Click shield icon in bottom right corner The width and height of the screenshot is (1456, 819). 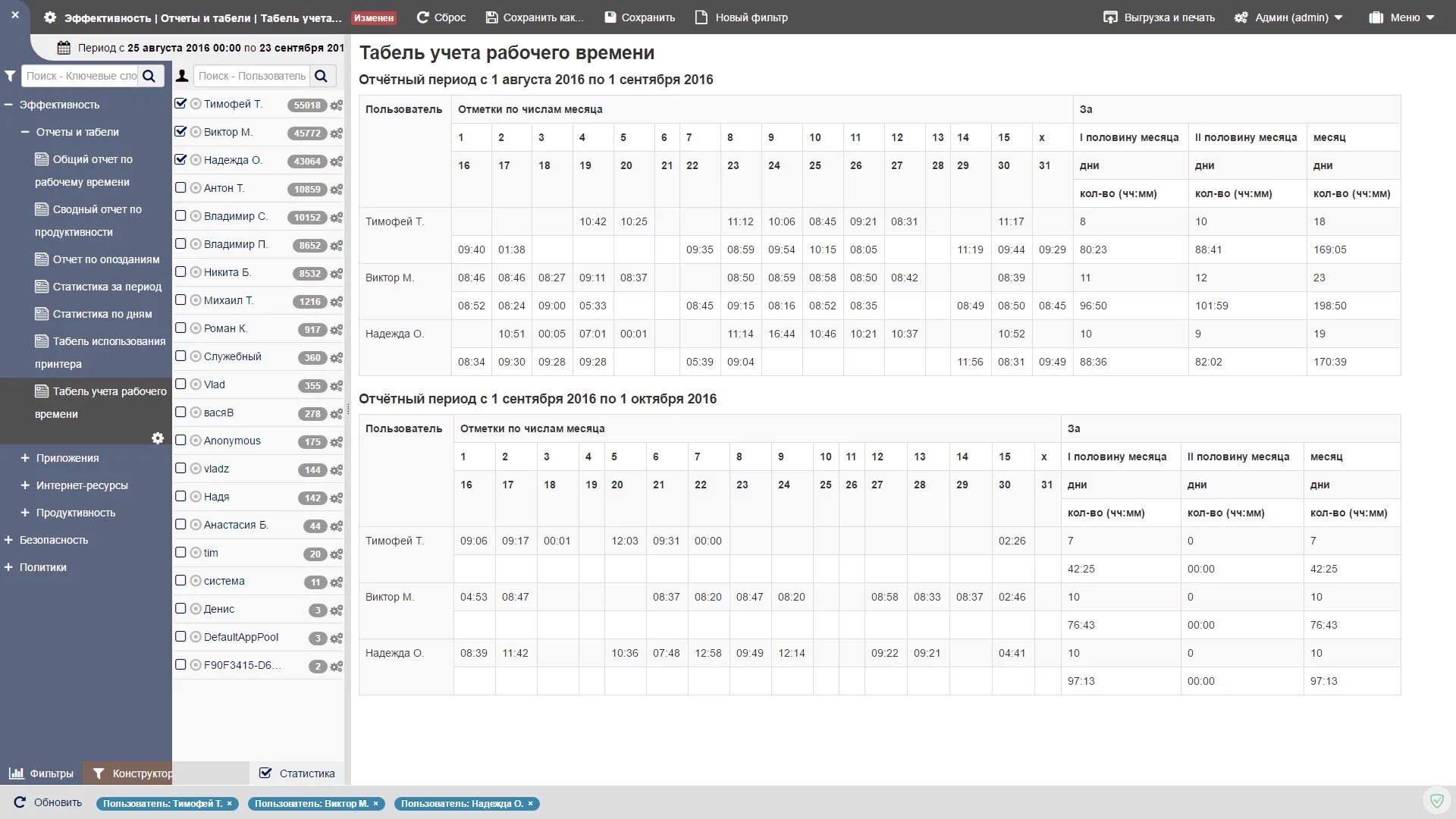coord(1436,801)
